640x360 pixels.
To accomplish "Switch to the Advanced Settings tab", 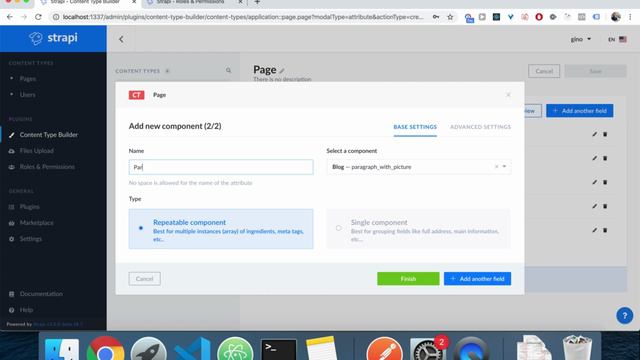I will click(x=480, y=127).
